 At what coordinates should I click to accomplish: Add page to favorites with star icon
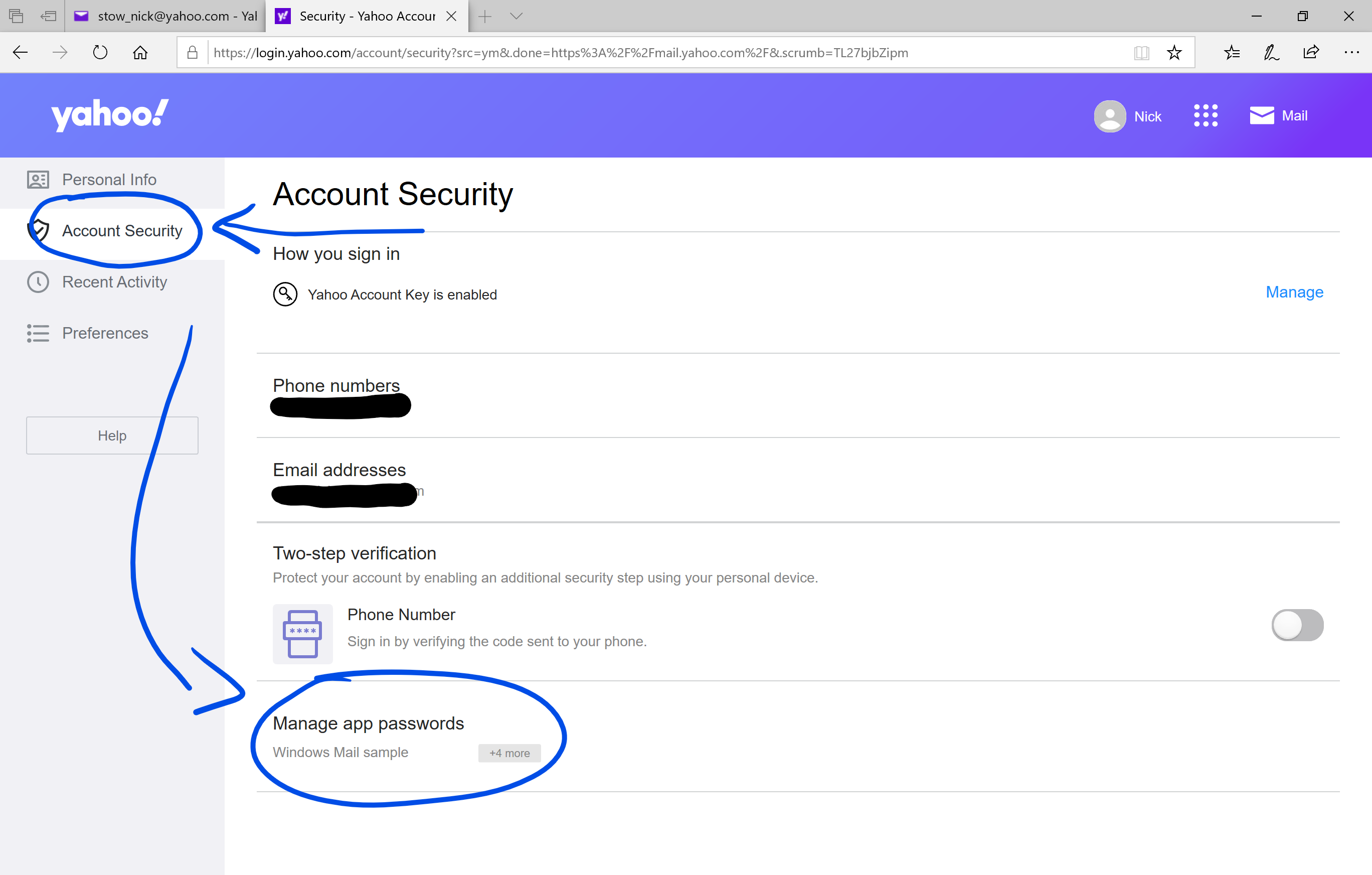[1174, 53]
